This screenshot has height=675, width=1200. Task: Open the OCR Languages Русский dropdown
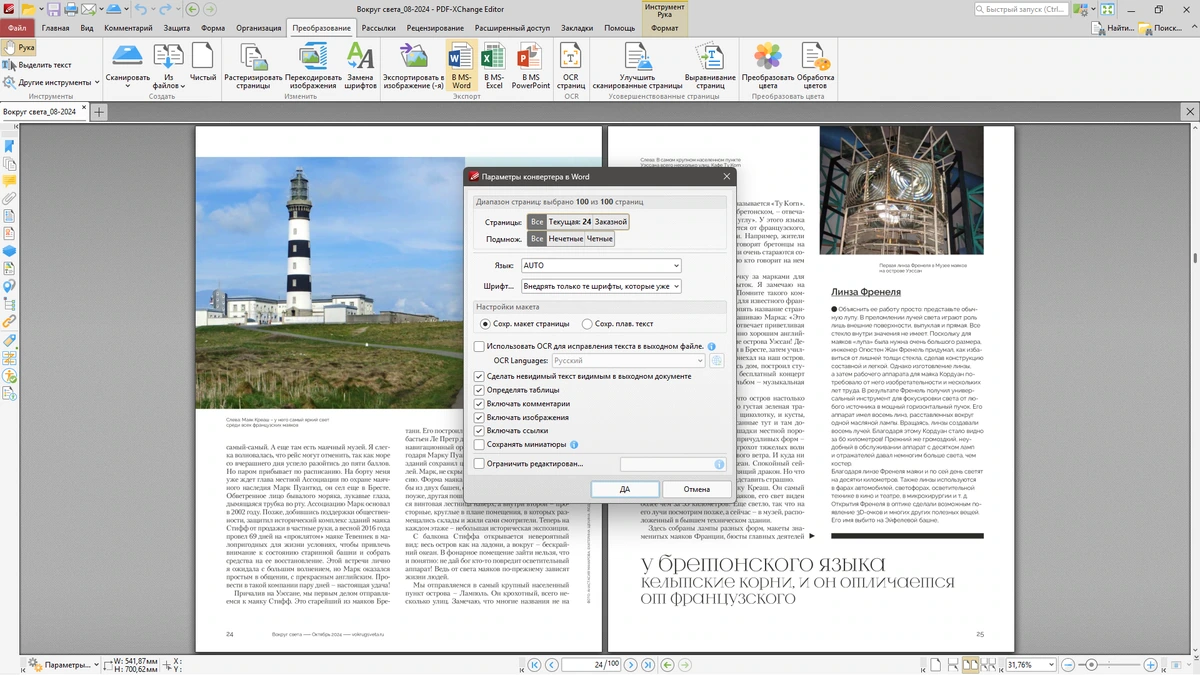pos(628,360)
